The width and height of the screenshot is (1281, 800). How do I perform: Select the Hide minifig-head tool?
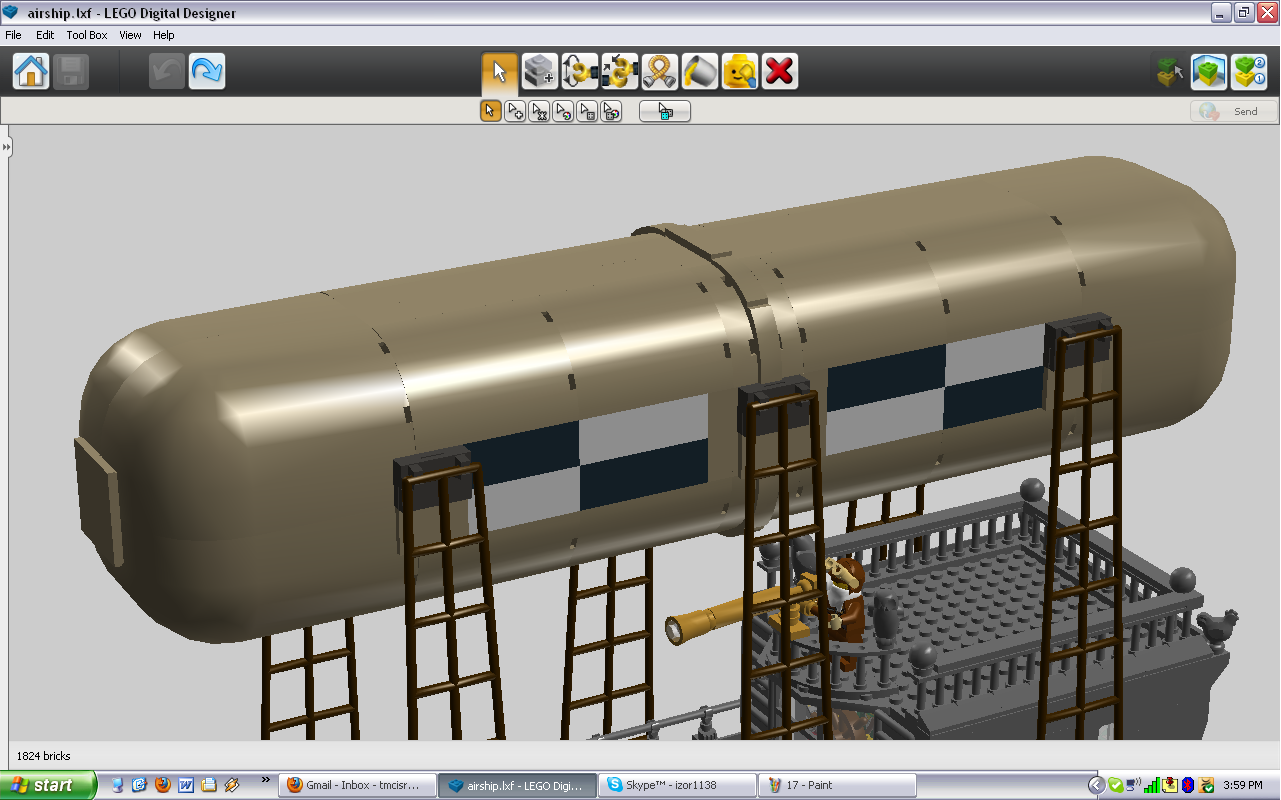[x=740, y=72]
